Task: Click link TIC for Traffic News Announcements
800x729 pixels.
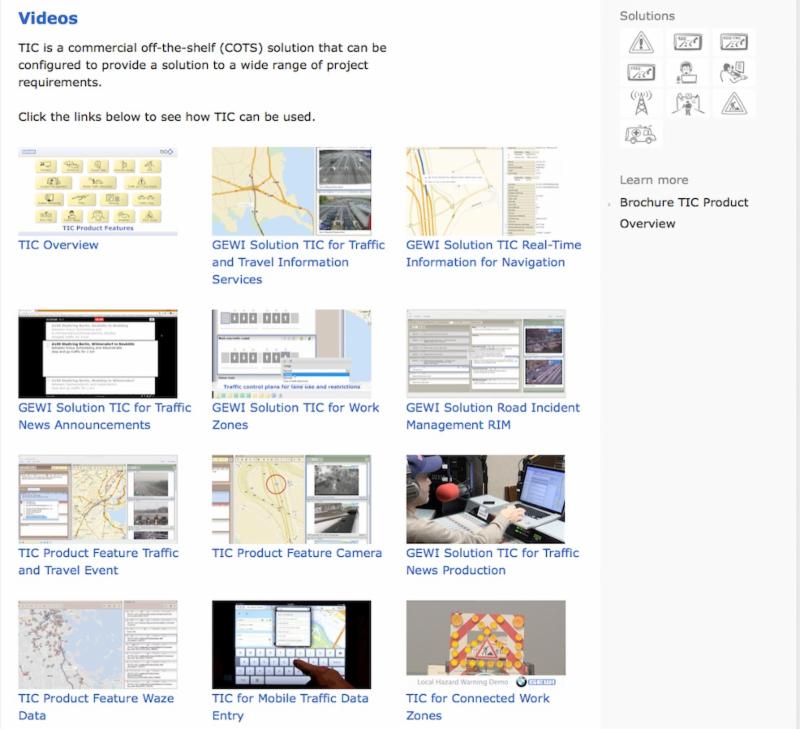Action: point(105,416)
